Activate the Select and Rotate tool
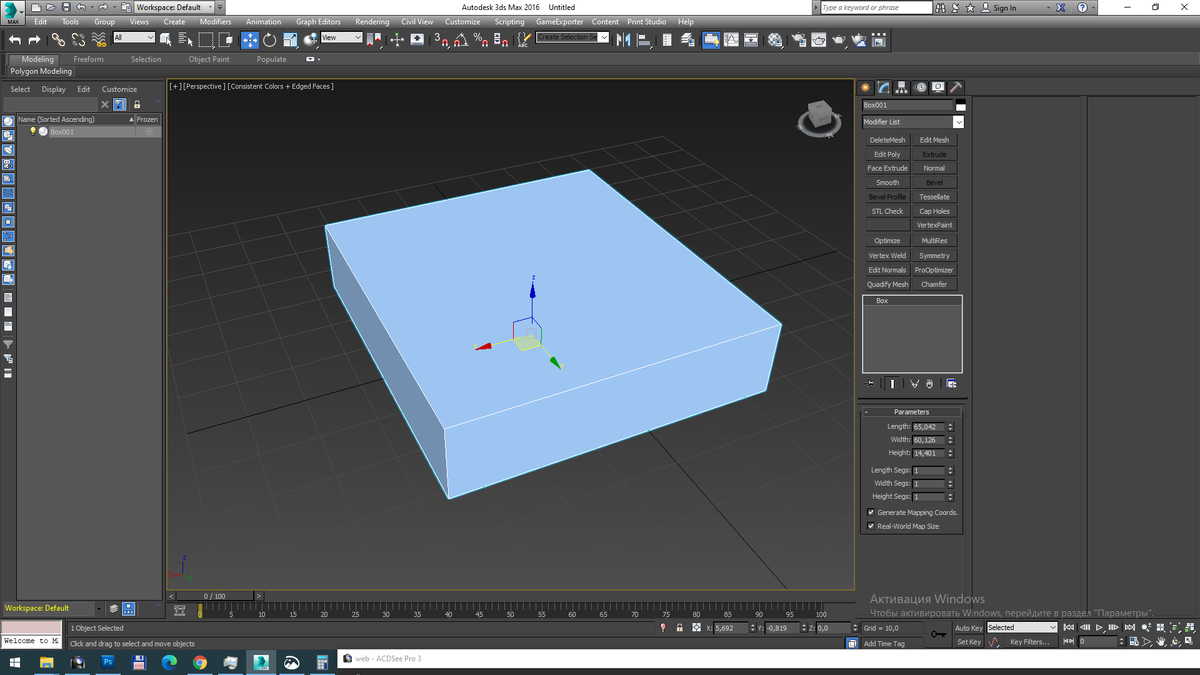 pyautogui.click(x=269, y=39)
